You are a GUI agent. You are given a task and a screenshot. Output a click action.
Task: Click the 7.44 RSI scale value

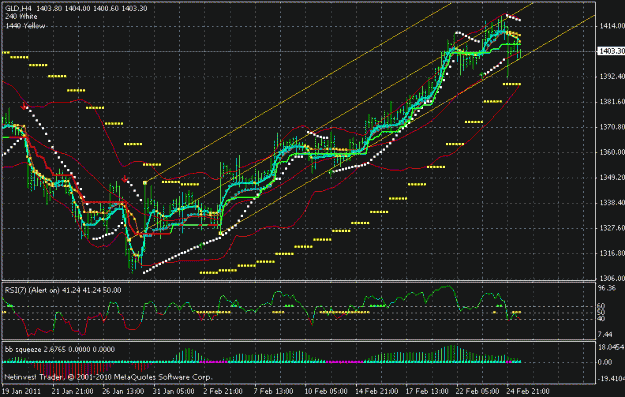pos(605,334)
